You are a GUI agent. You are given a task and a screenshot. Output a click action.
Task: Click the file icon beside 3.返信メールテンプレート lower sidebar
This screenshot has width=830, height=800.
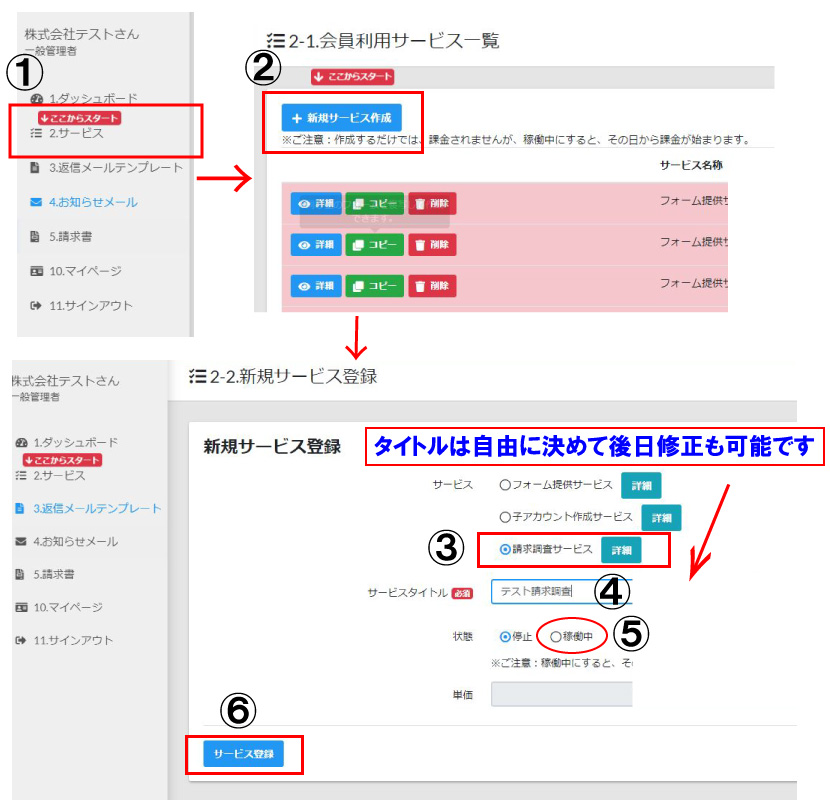20,508
